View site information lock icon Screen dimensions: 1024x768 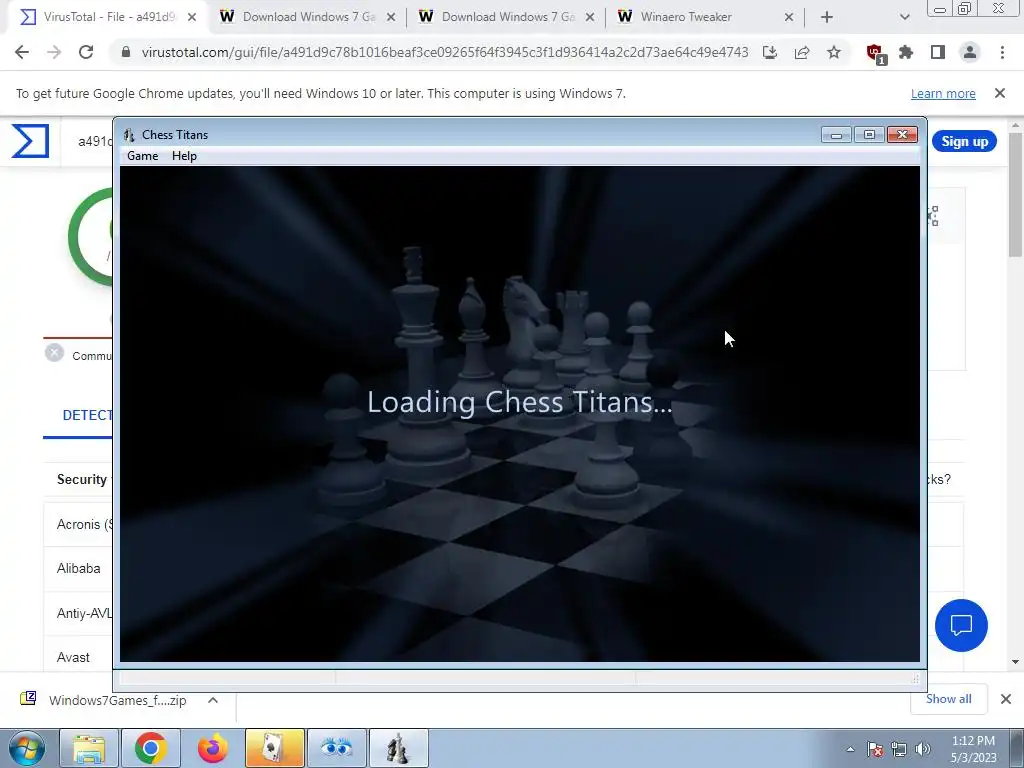tap(126, 52)
